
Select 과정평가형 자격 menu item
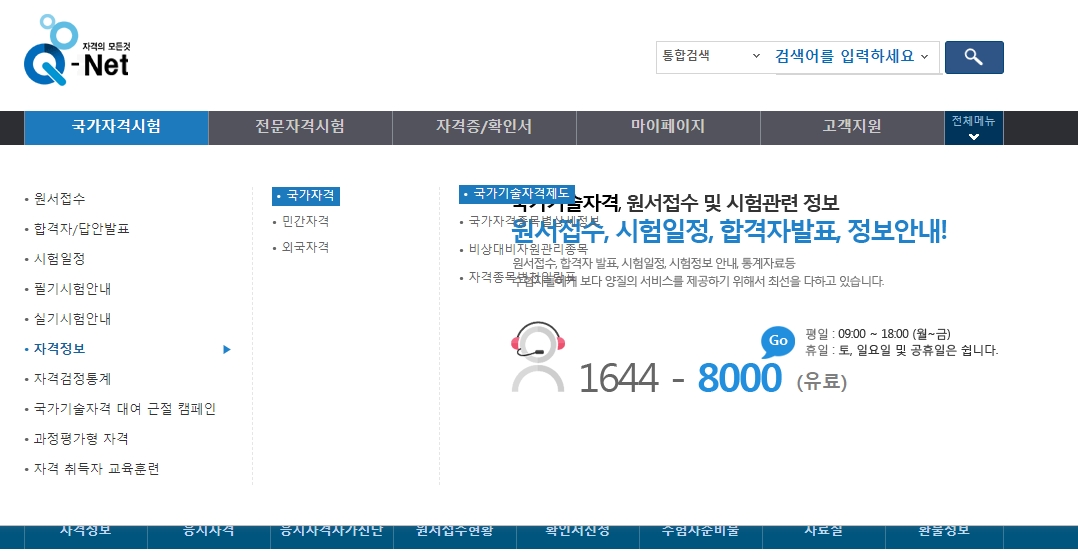coord(81,438)
